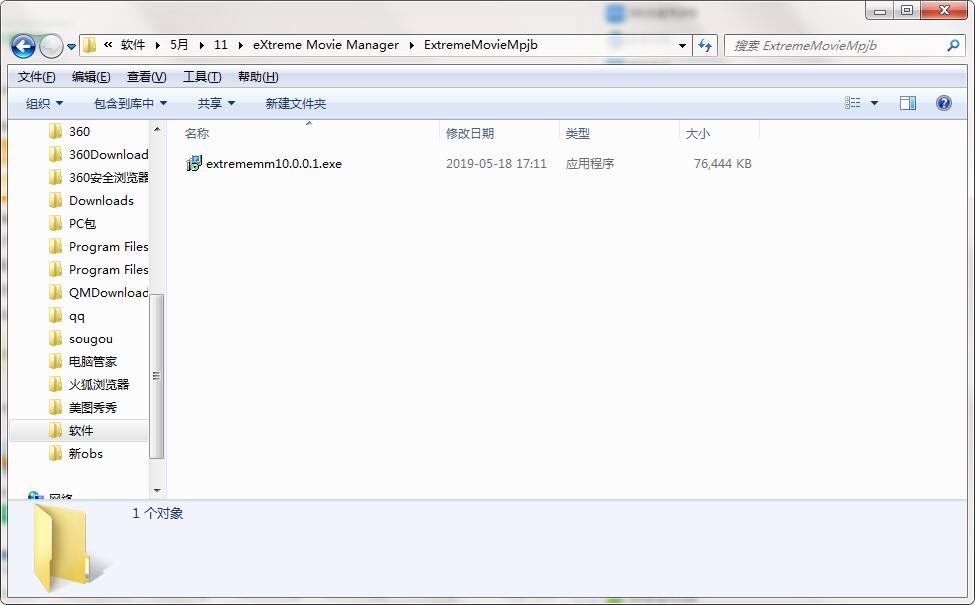The width and height of the screenshot is (975, 605).
Task: Select the file extrememm10.0.0.1.exe
Action: [x=274, y=164]
